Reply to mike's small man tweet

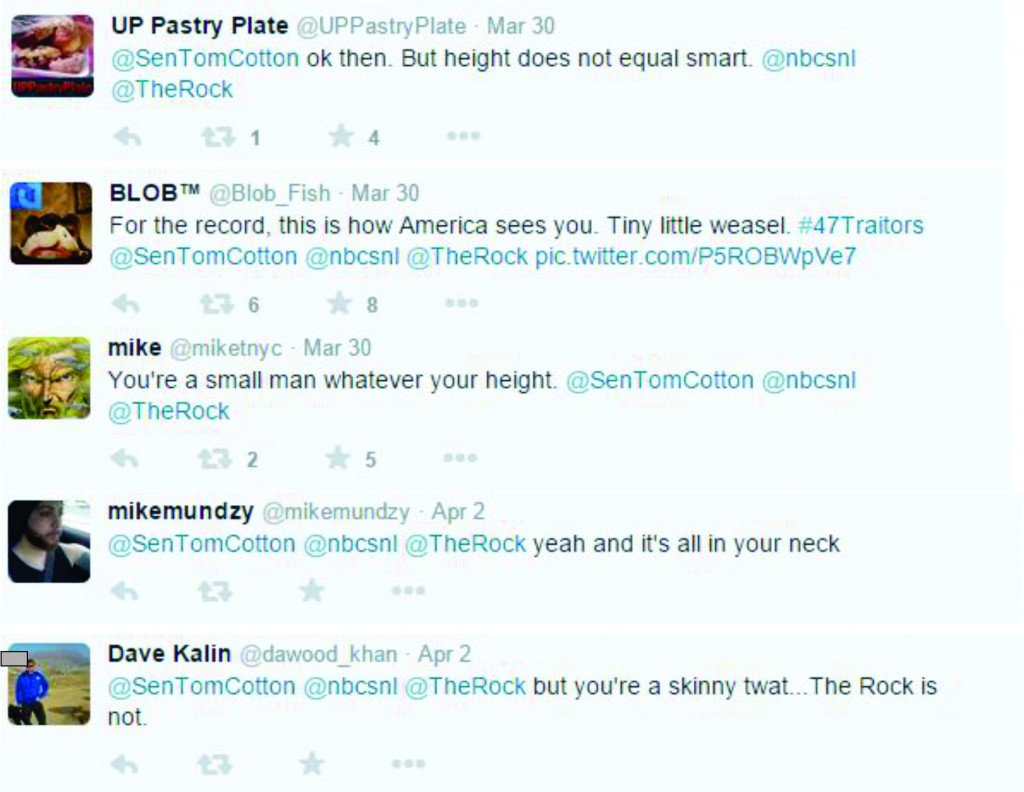tap(124, 459)
